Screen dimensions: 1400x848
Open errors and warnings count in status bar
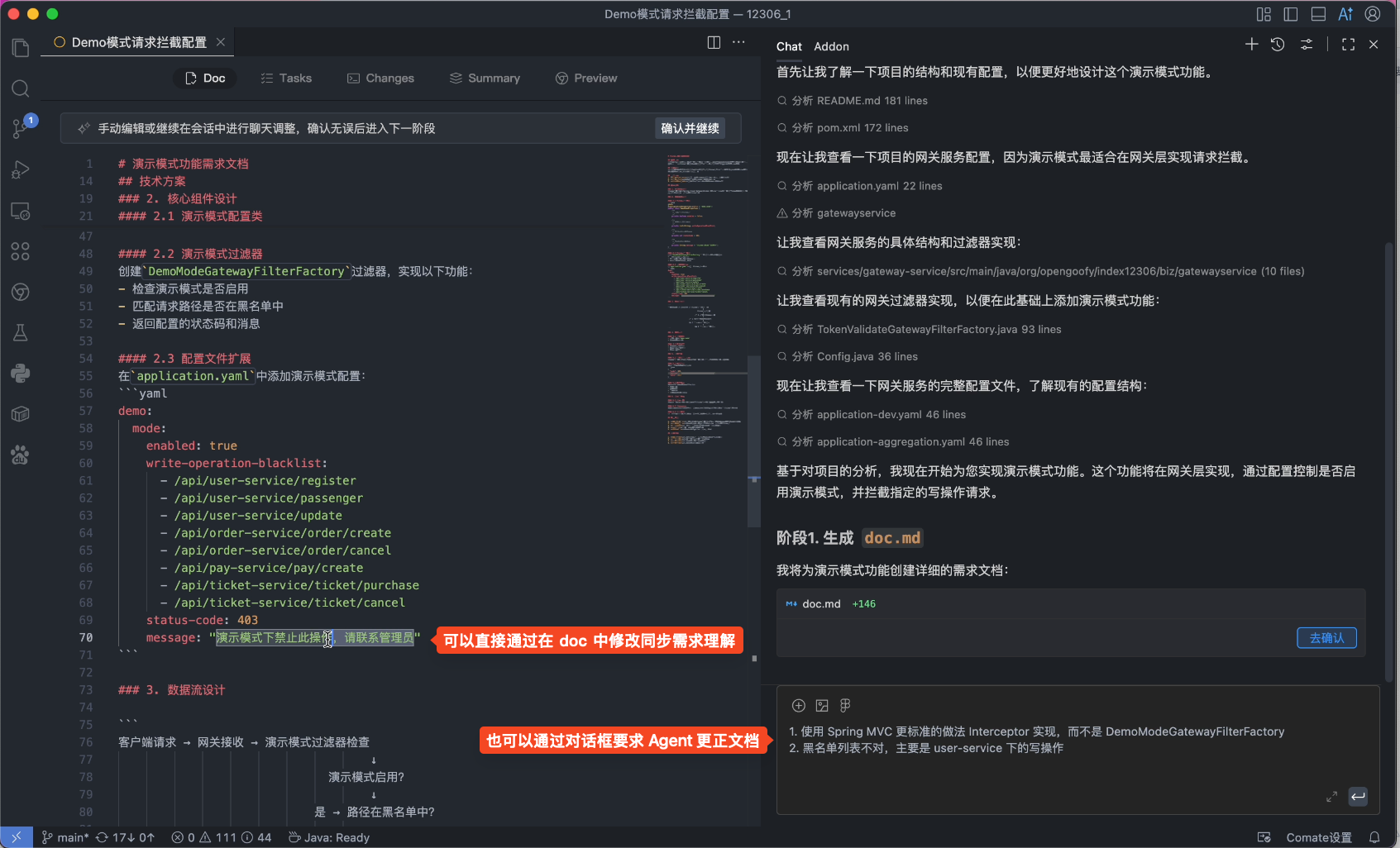(221, 837)
